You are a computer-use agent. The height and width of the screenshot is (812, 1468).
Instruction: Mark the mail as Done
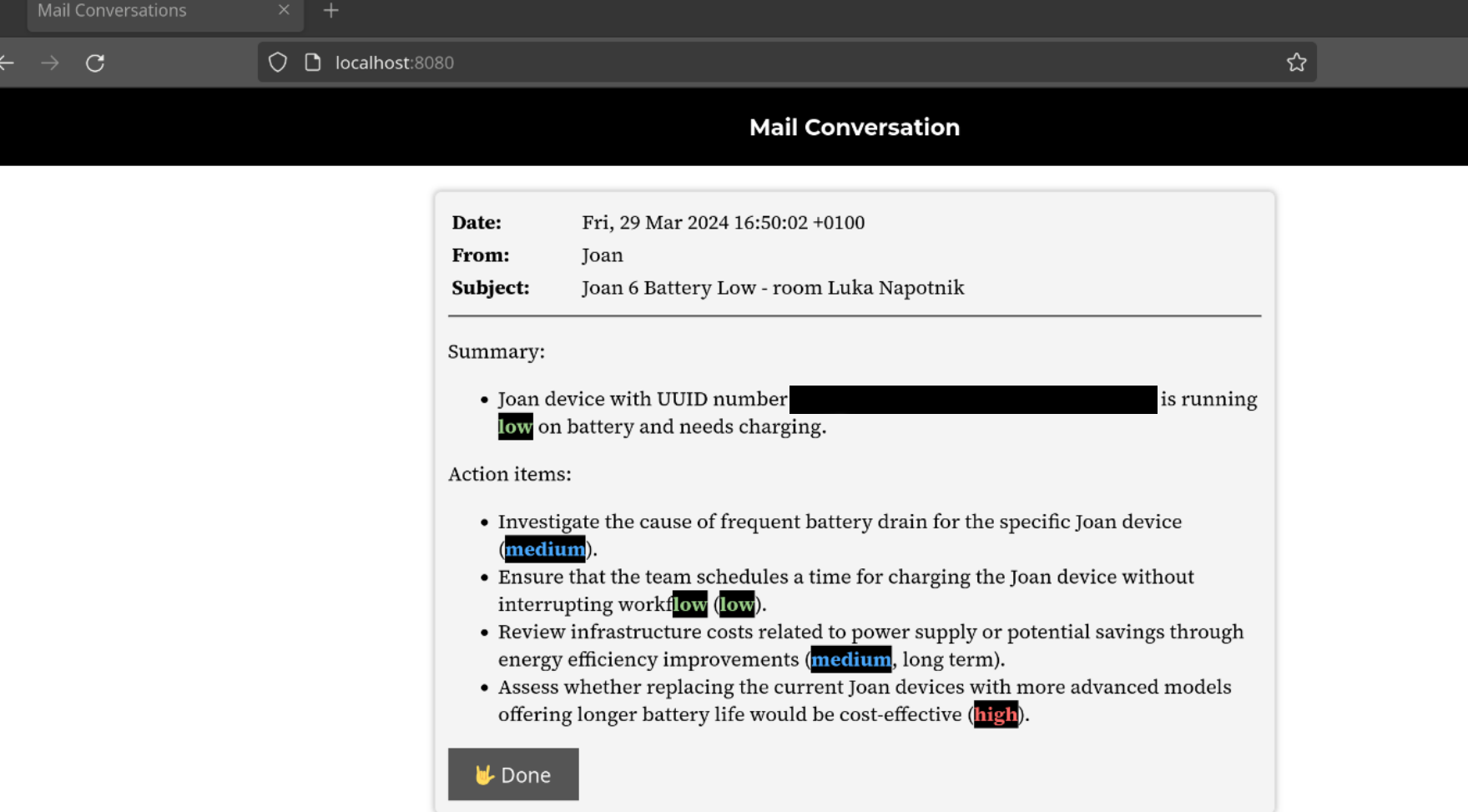(513, 774)
